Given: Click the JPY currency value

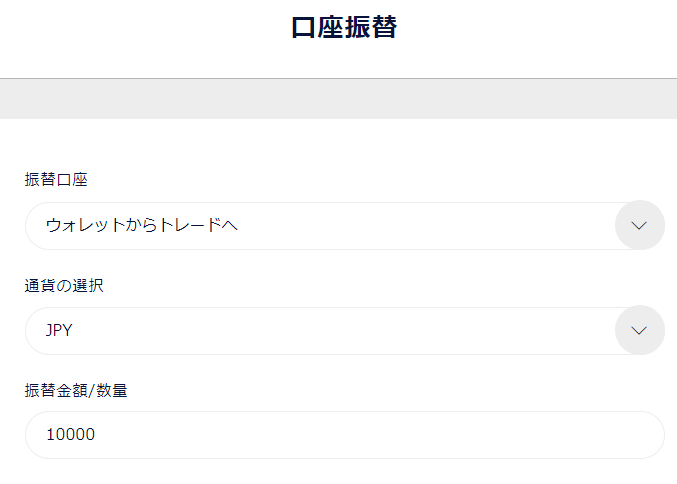Looking at the screenshot, I should point(59,330).
